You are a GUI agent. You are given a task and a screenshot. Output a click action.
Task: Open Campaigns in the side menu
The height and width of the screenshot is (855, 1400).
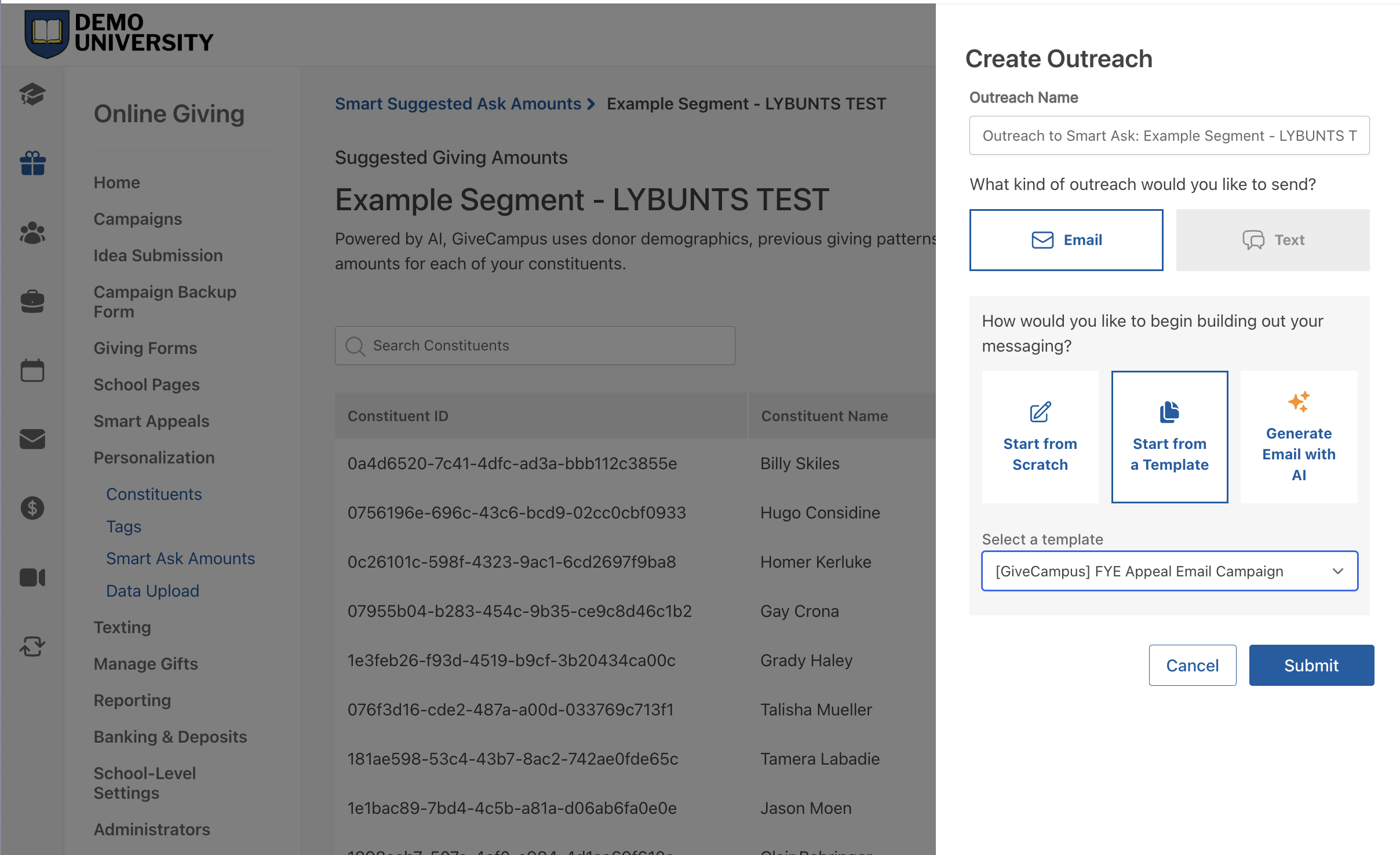[138, 219]
